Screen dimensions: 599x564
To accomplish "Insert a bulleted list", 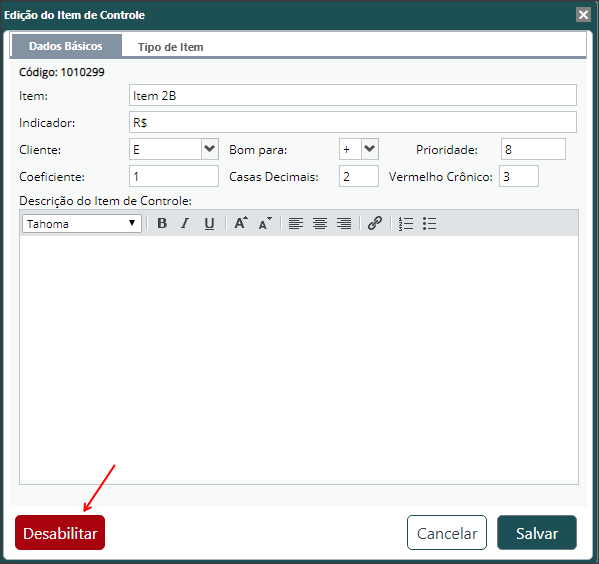I will pos(429,223).
